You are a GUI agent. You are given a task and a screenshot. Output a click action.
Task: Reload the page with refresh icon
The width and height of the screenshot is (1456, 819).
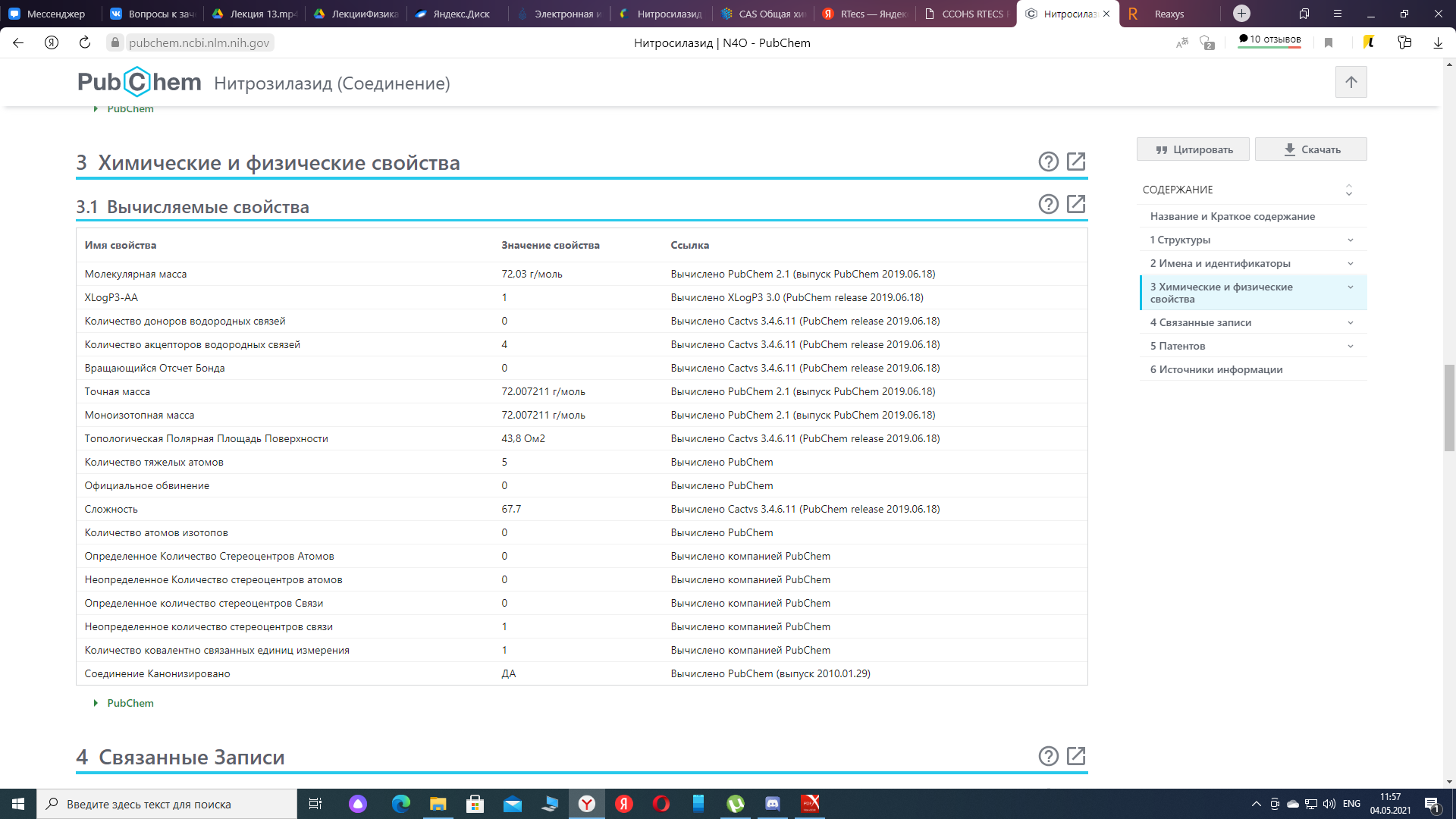tap(85, 43)
